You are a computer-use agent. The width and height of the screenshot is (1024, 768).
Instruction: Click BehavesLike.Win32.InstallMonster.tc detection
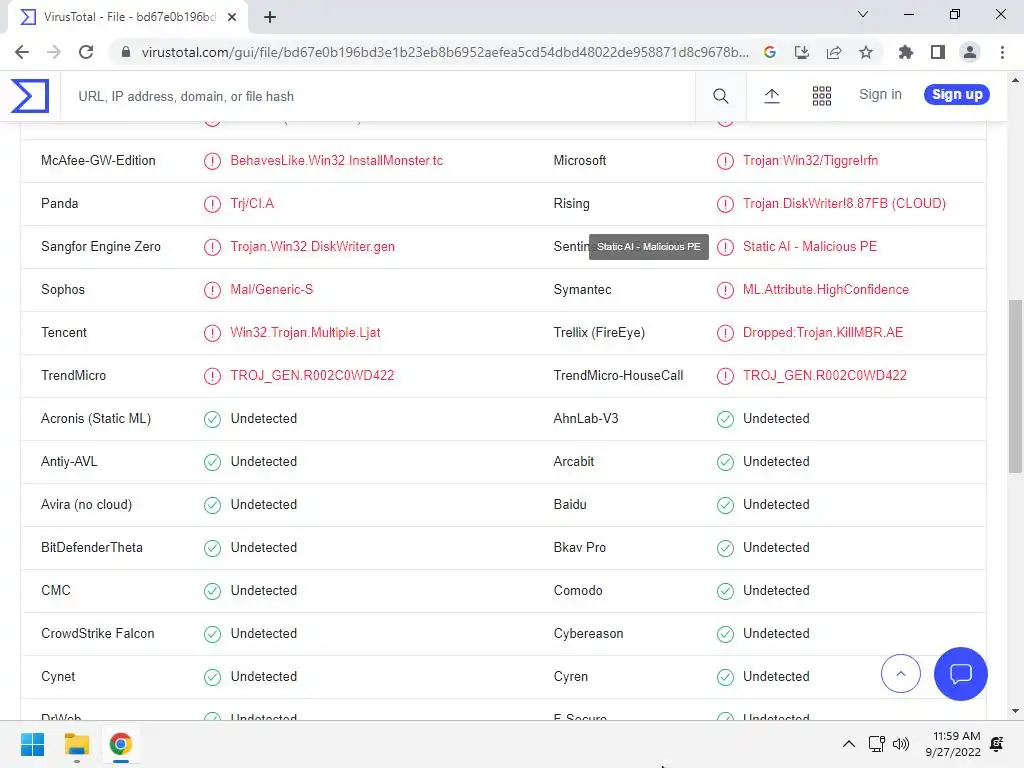tap(336, 161)
